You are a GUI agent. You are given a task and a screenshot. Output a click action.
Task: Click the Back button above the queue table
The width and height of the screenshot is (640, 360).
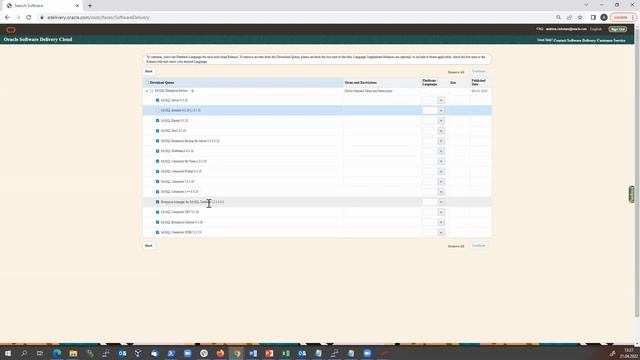click(x=149, y=71)
